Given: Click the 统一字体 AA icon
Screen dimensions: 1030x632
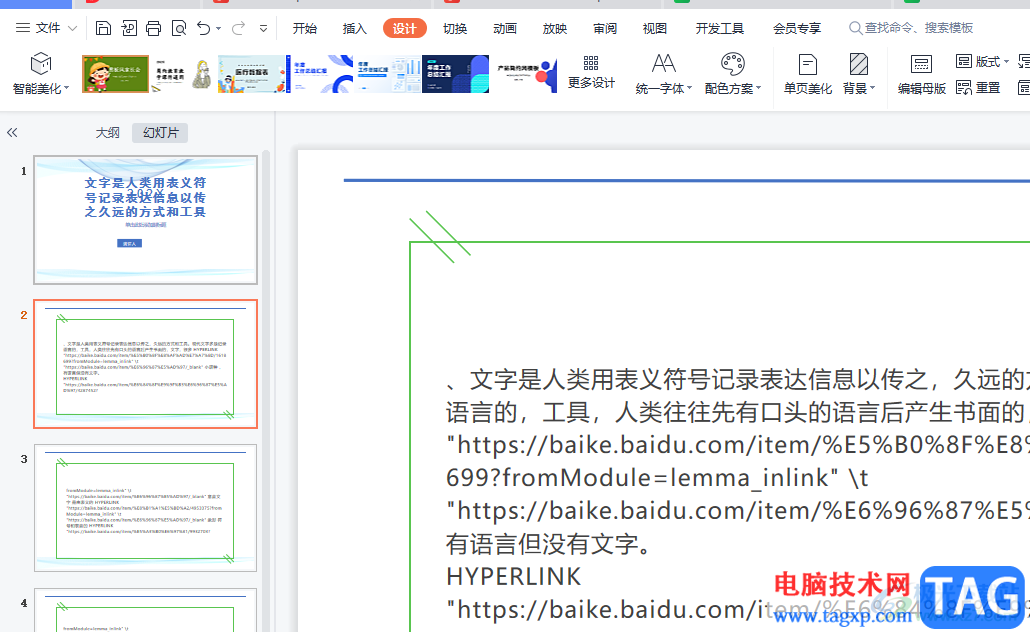Looking at the screenshot, I should tap(663, 64).
